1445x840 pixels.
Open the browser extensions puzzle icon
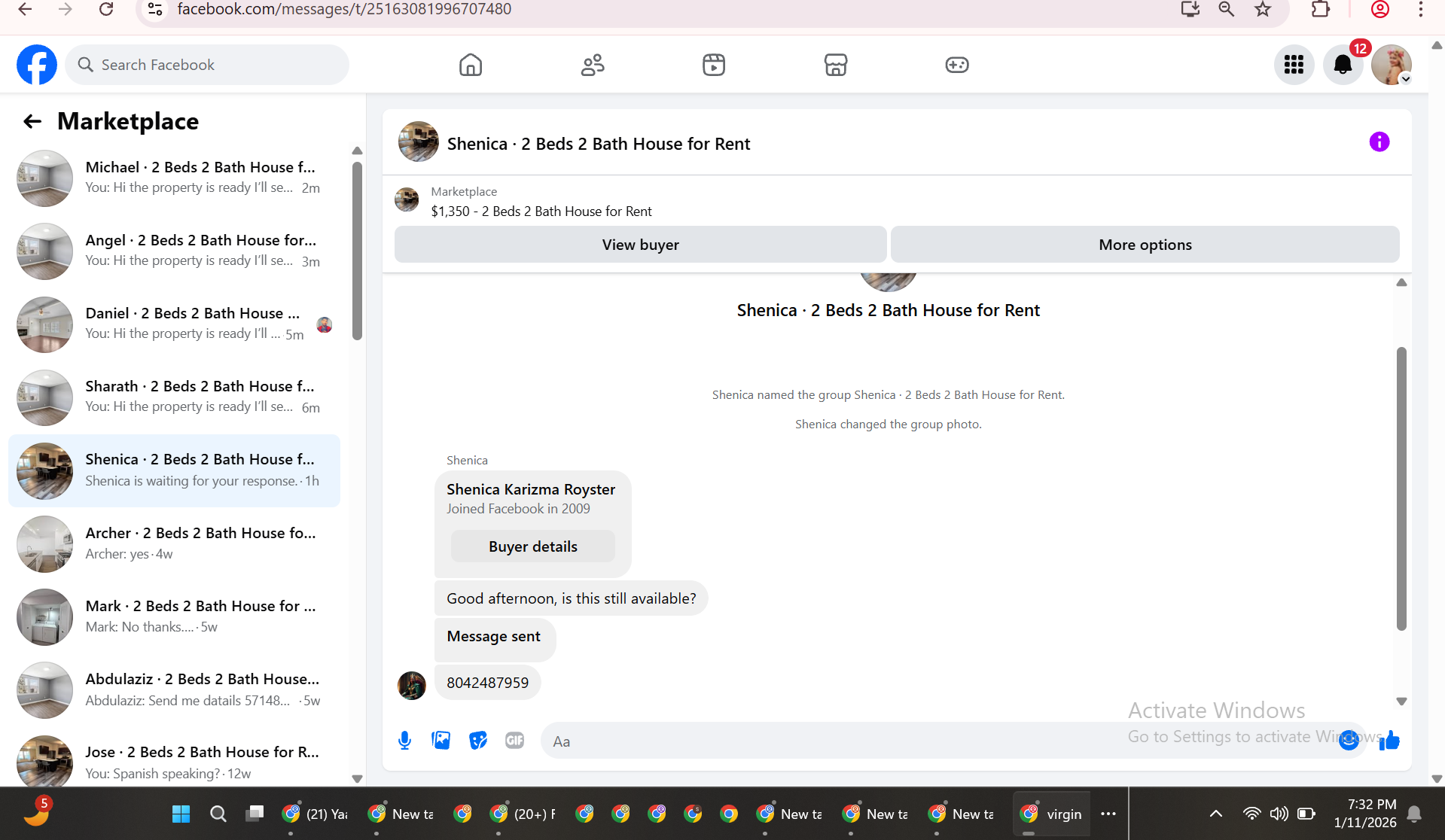[1321, 9]
